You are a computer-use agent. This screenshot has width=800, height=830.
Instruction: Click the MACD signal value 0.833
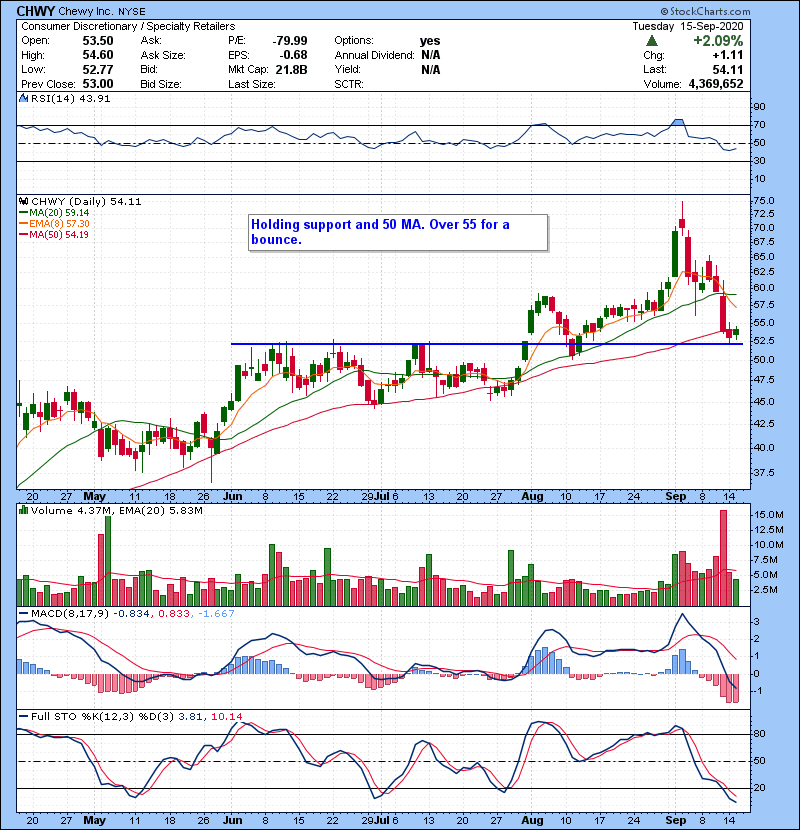pos(174,614)
